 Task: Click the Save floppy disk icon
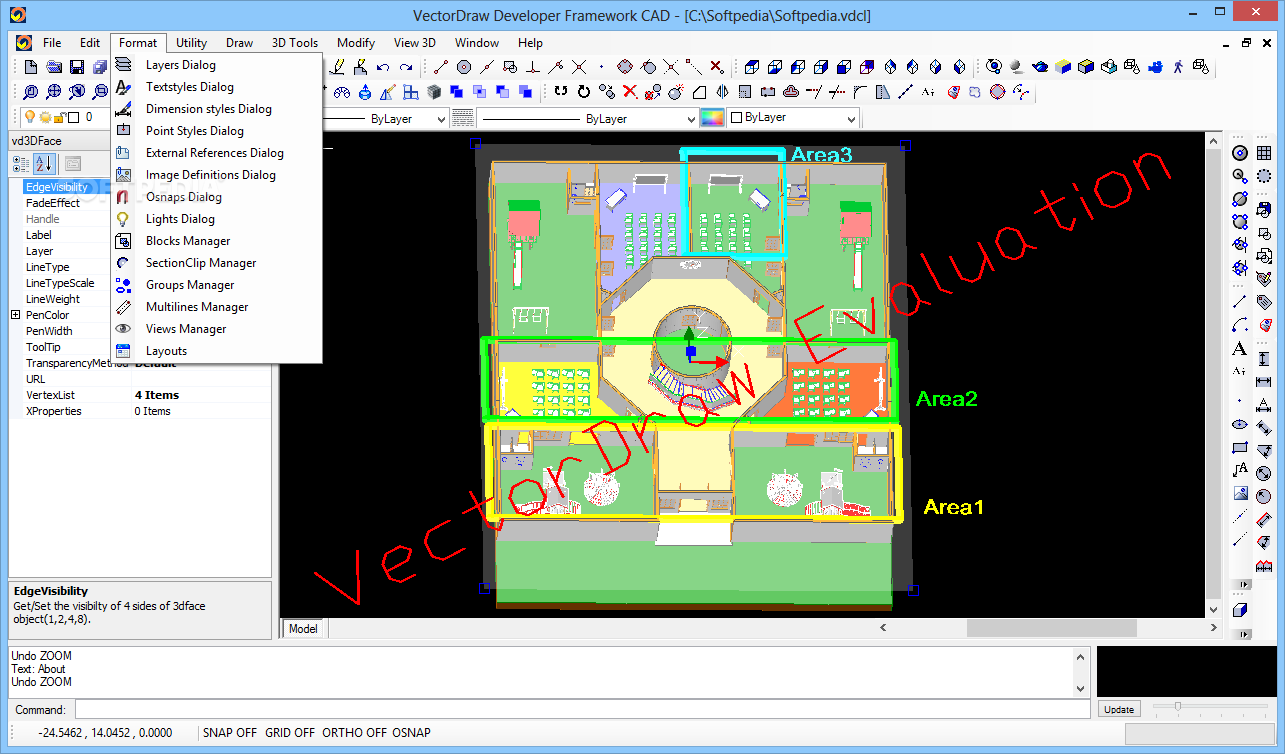pyautogui.click(x=77, y=67)
